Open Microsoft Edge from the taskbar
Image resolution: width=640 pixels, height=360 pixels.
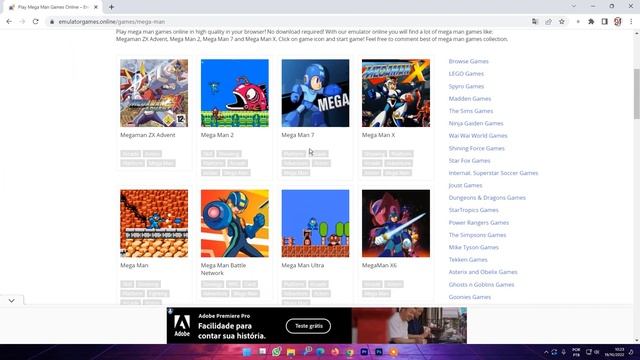tap(320, 352)
